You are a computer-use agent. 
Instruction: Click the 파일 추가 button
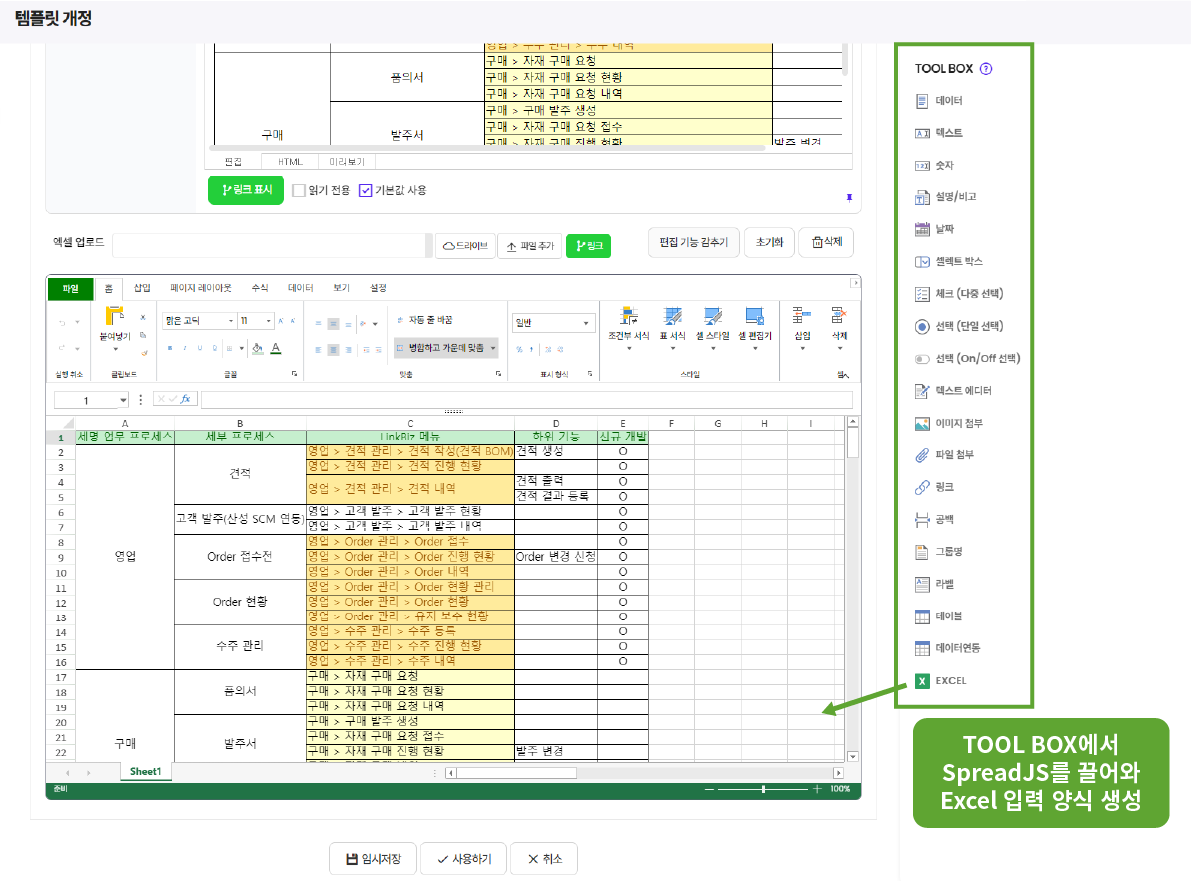530,246
